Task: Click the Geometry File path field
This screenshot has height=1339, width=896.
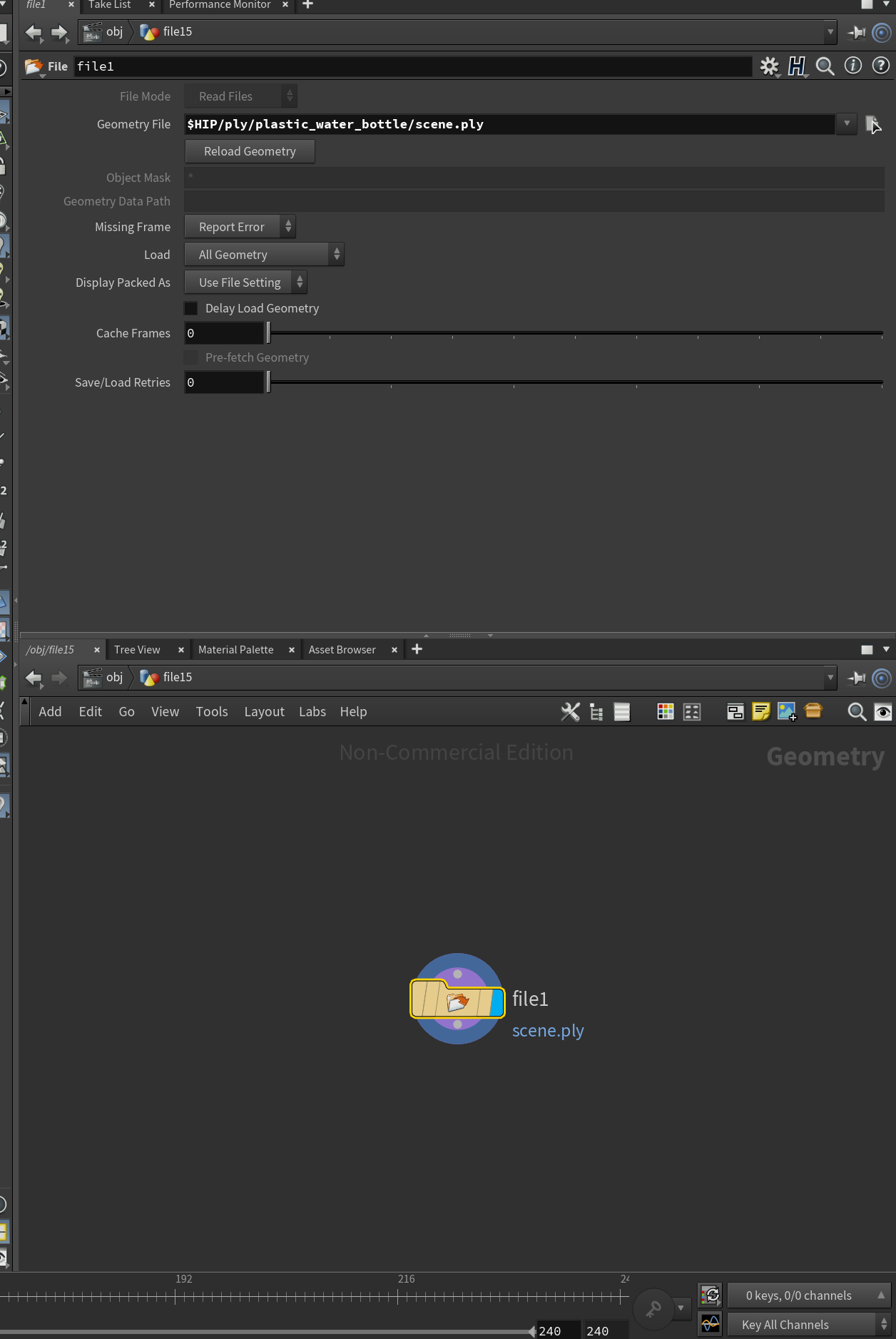Action: 509,124
